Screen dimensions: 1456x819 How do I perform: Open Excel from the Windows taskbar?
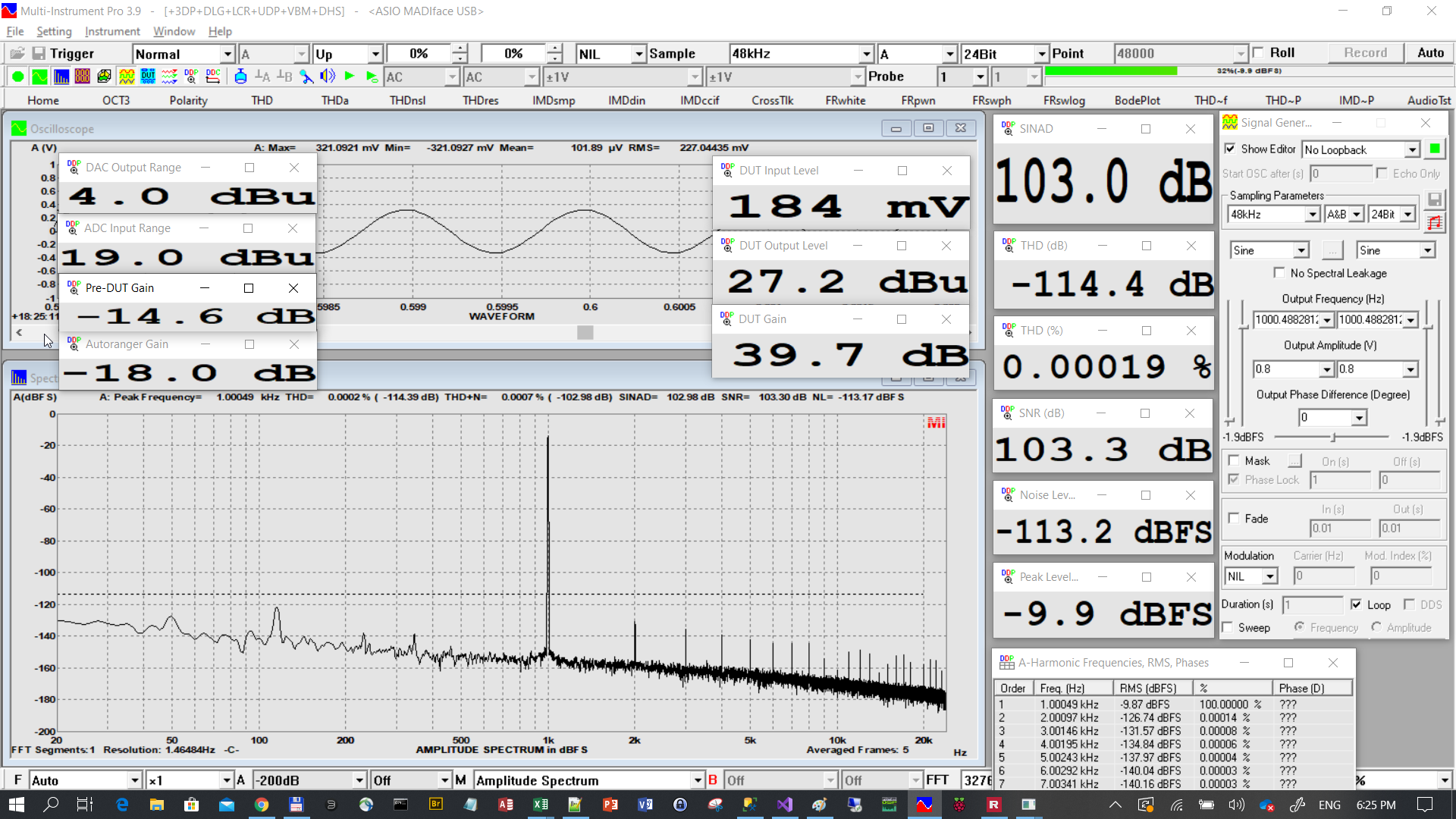click(x=541, y=805)
